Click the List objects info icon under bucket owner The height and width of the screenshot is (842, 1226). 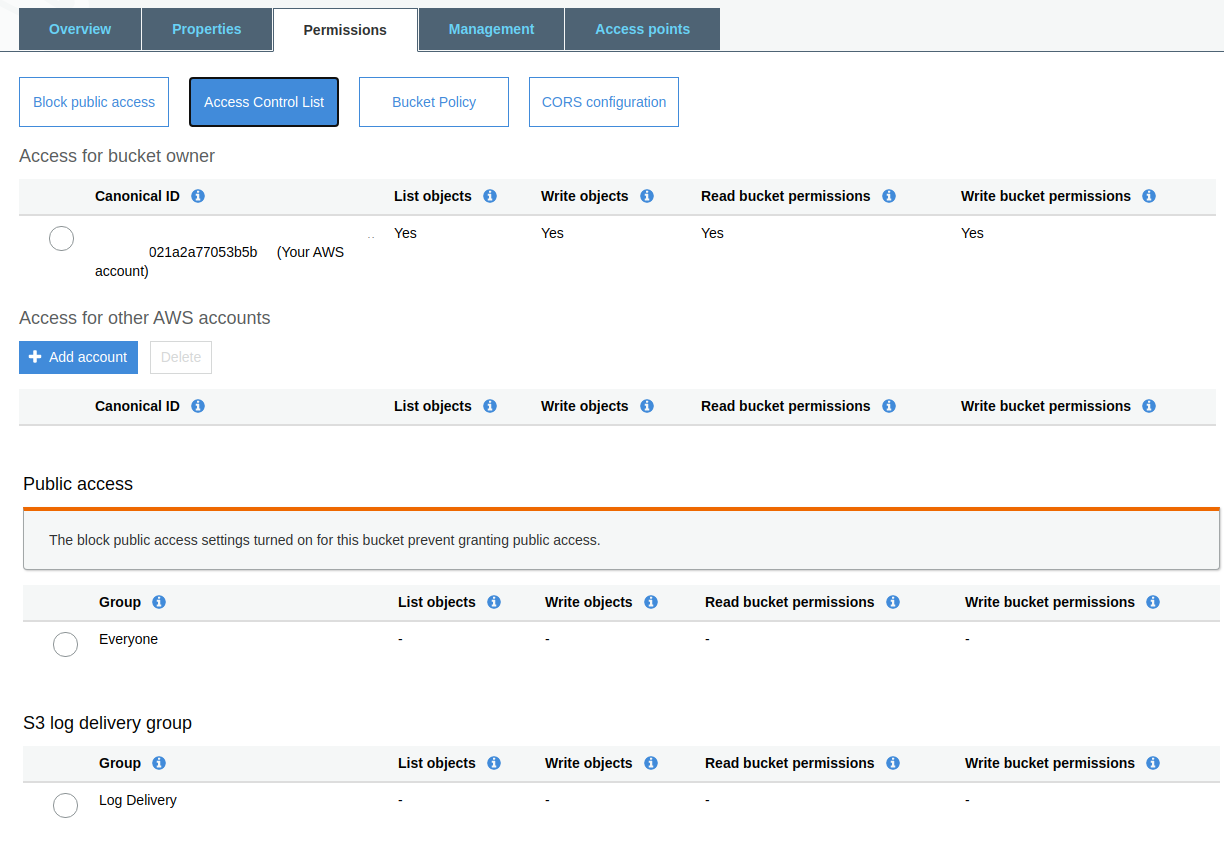click(x=489, y=196)
